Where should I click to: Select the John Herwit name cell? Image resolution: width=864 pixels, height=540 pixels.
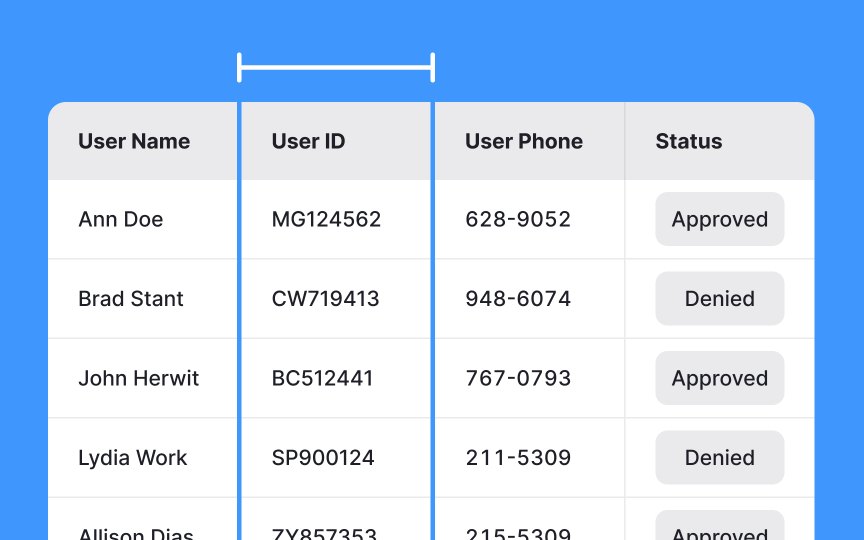click(138, 378)
